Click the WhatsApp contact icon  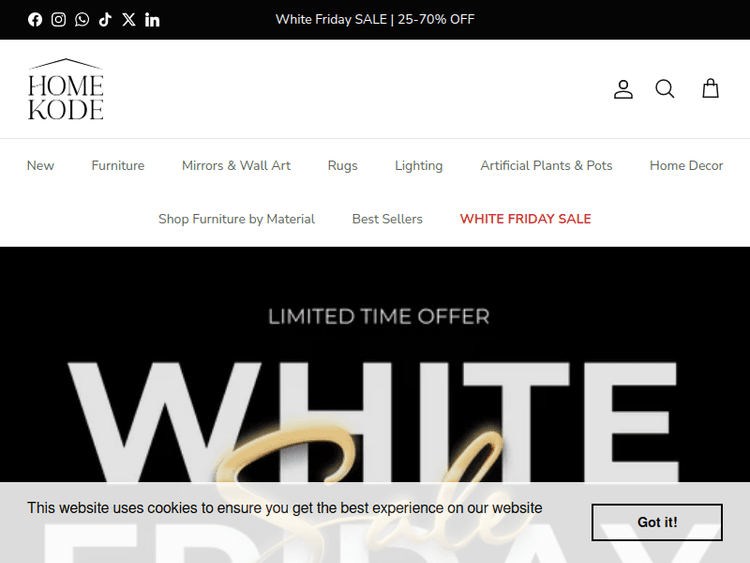point(82,20)
